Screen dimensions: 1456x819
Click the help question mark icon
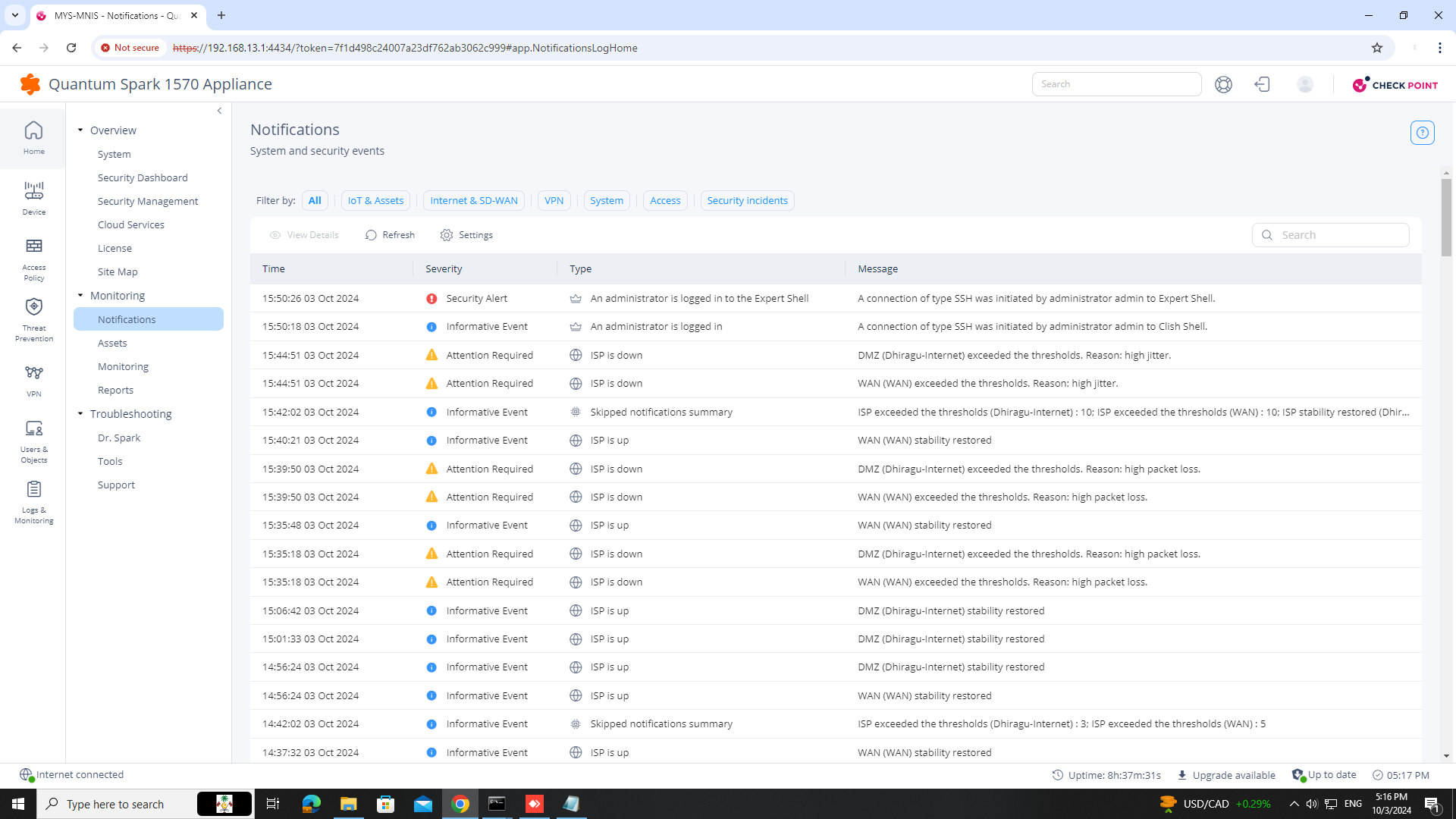[x=1422, y=133]
